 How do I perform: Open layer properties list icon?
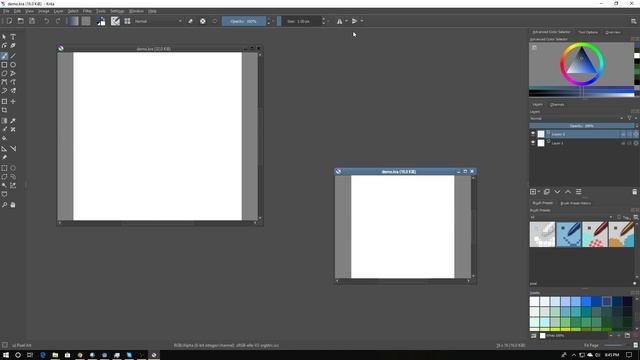point(578,192)
